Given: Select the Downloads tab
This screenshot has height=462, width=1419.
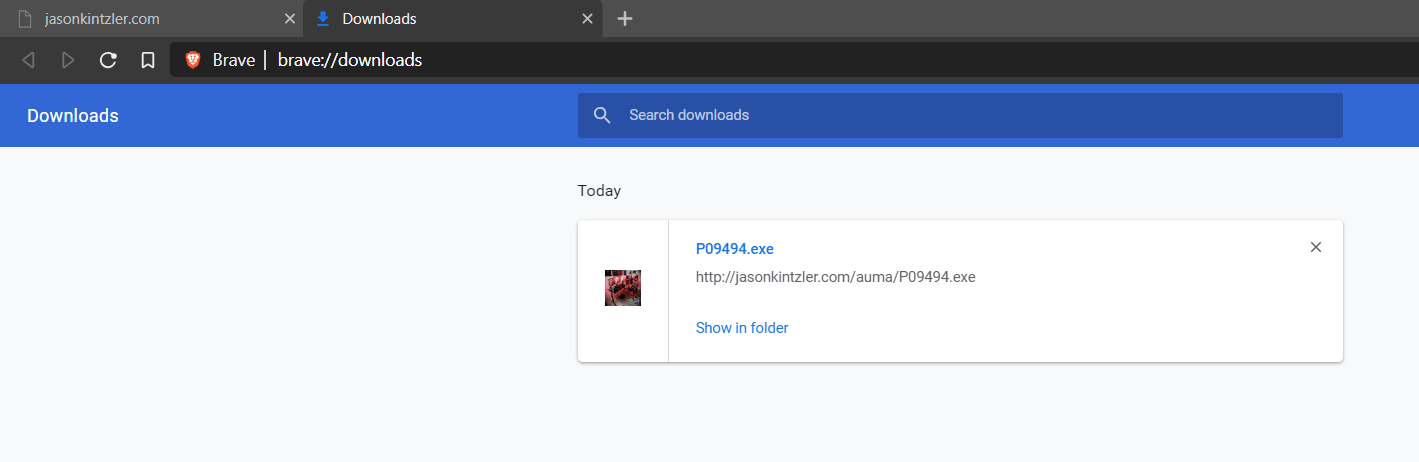Looking at the screenshot, I should coord(452,19).
